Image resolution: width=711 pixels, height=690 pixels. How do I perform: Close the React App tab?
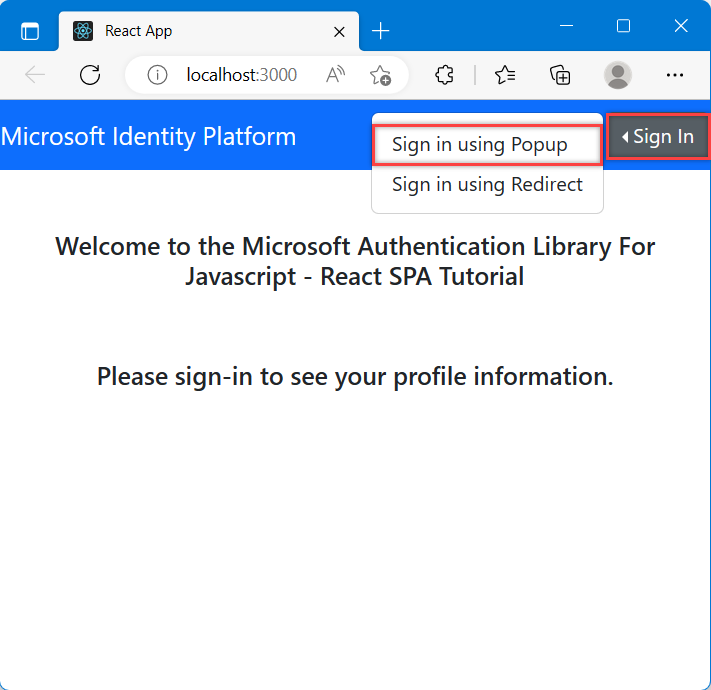339,32
